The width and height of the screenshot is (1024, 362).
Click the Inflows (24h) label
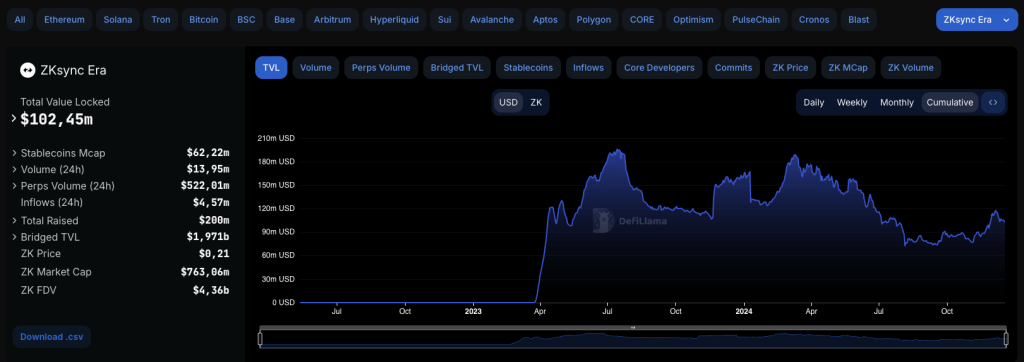(52, 202)
